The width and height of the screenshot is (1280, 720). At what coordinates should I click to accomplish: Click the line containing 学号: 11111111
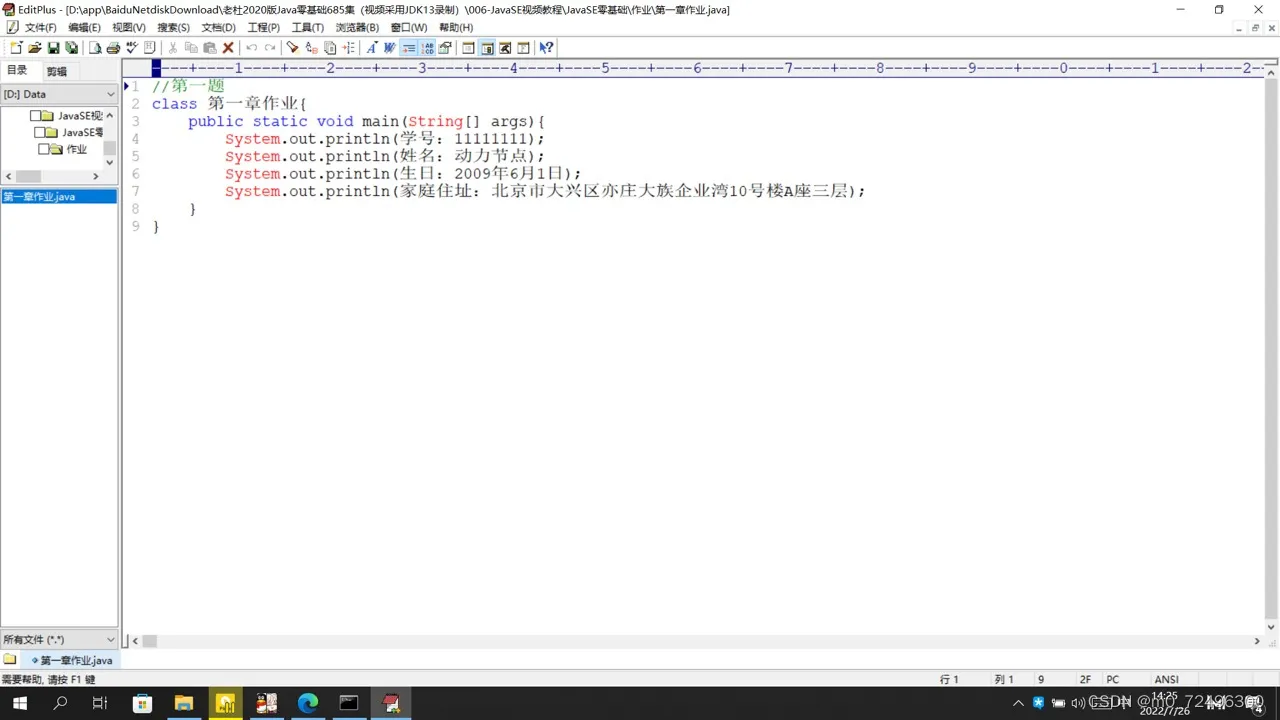(x=385, y=139)
